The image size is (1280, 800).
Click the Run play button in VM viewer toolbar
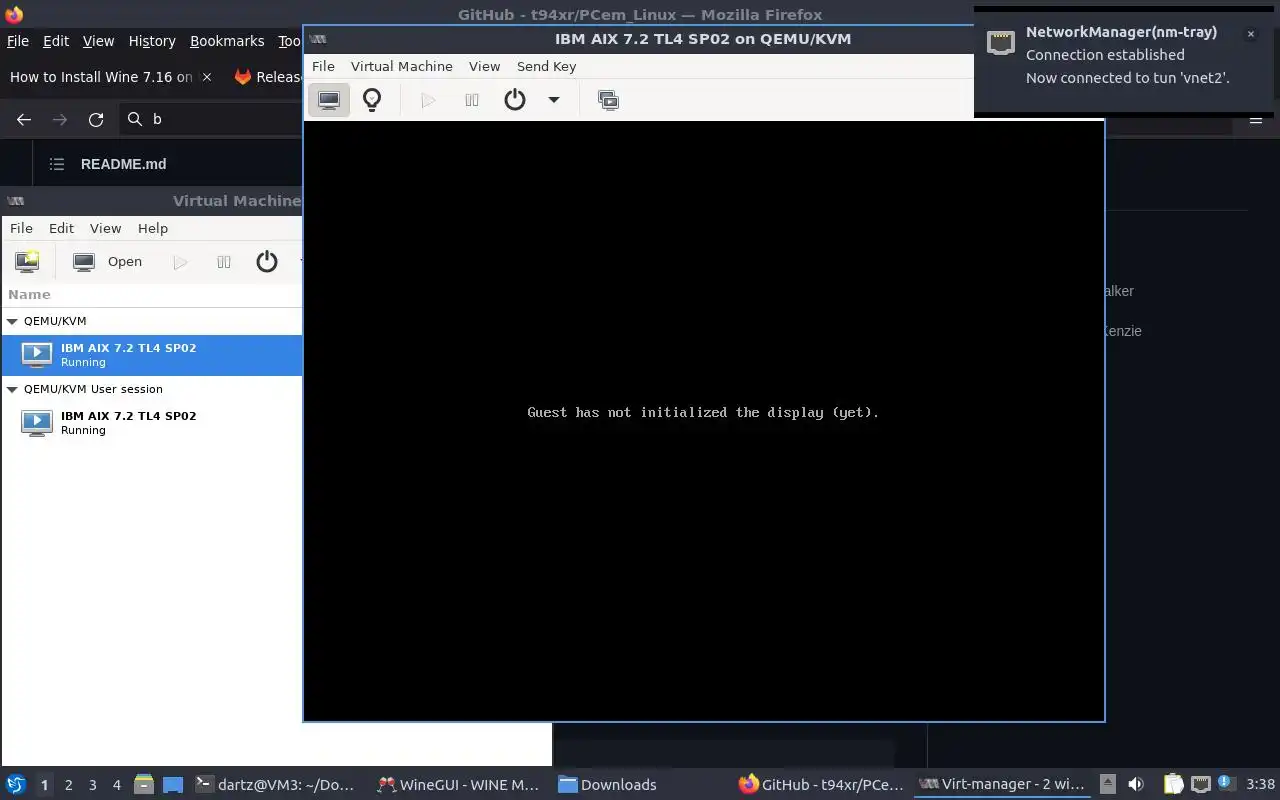pyautogui.click(x=428, y=100)
